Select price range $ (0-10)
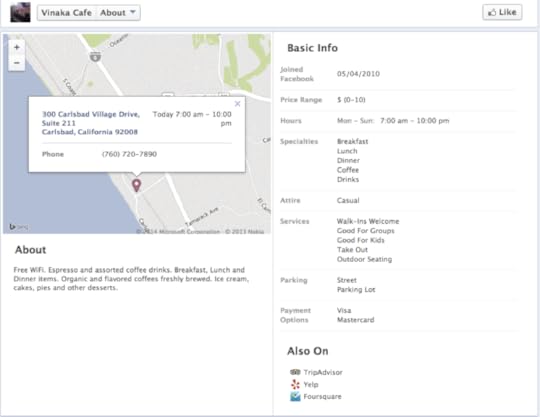540x417 pixels. (351, 100)
